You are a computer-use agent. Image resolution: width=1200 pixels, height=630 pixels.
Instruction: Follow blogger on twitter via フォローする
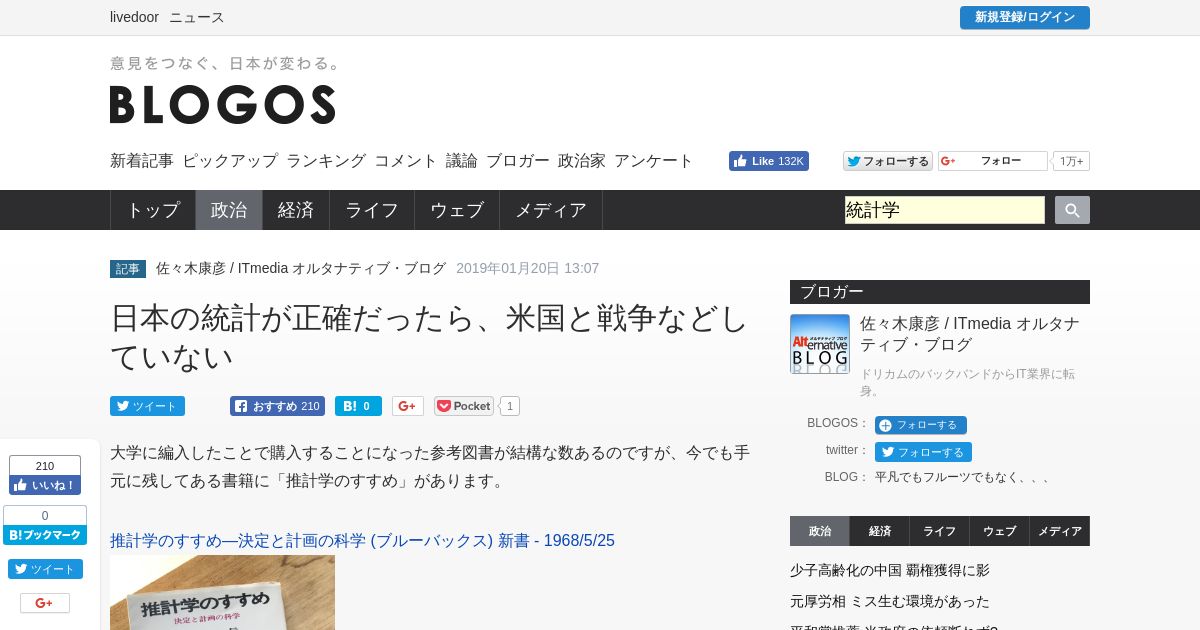923,452
